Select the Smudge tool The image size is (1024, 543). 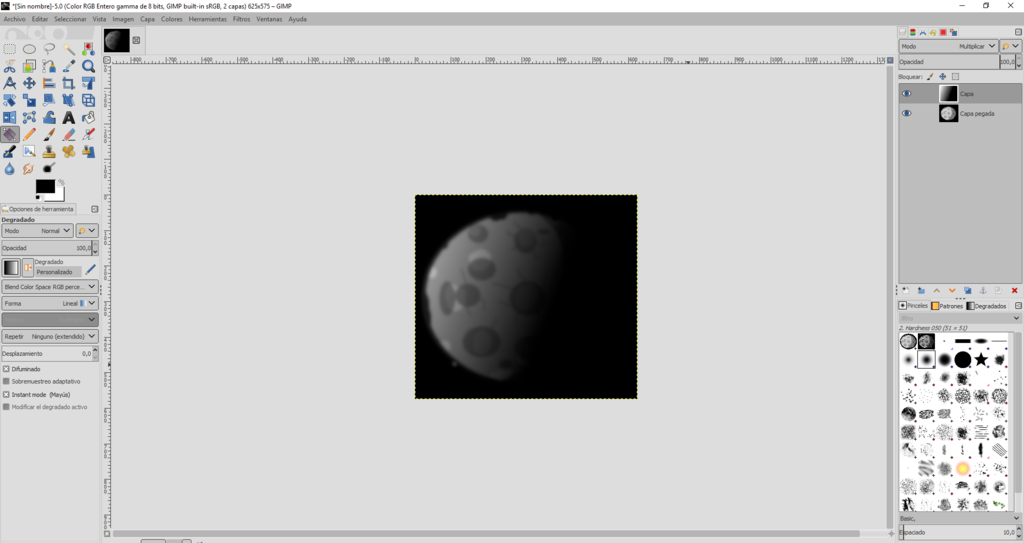pyautogui.click(x=28, y=169)
